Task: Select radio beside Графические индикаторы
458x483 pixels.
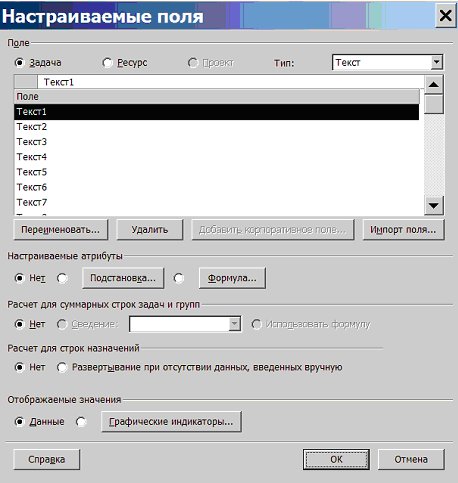Action: point(81,422)
